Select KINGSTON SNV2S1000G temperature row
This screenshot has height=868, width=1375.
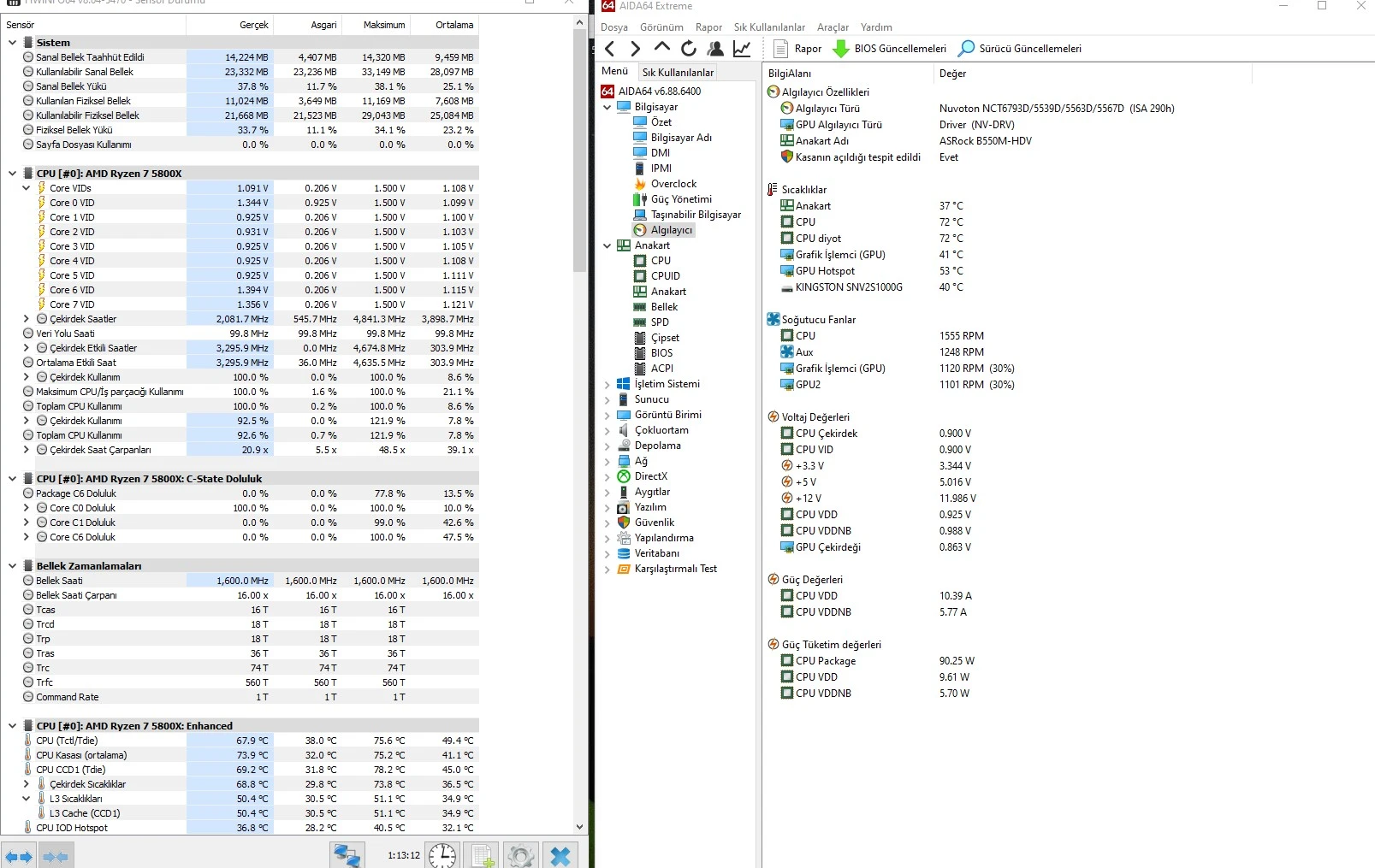tap(872, 287)
